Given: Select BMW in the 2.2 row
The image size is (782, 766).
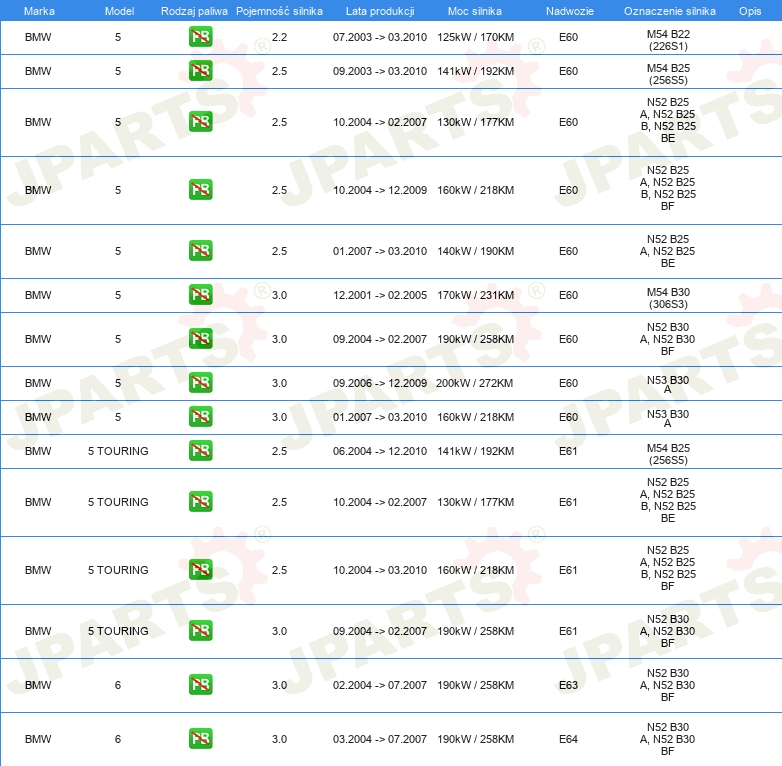Looking at the screenshot, I should click(x=38, y=37).
